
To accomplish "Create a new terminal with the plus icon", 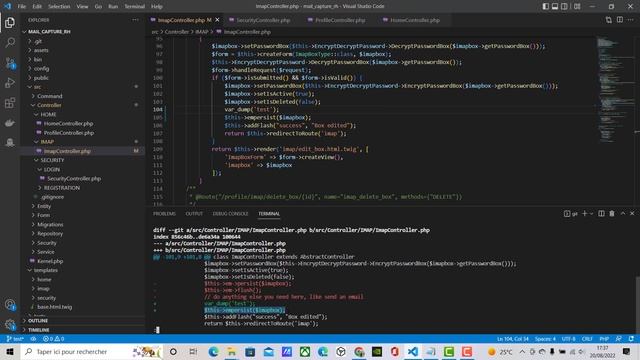I will pos(584,213).
